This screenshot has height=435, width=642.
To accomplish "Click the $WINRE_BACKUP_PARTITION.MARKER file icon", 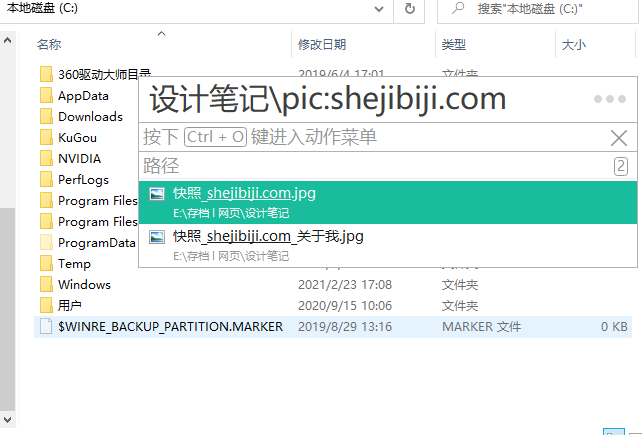I will click(46, 326).
